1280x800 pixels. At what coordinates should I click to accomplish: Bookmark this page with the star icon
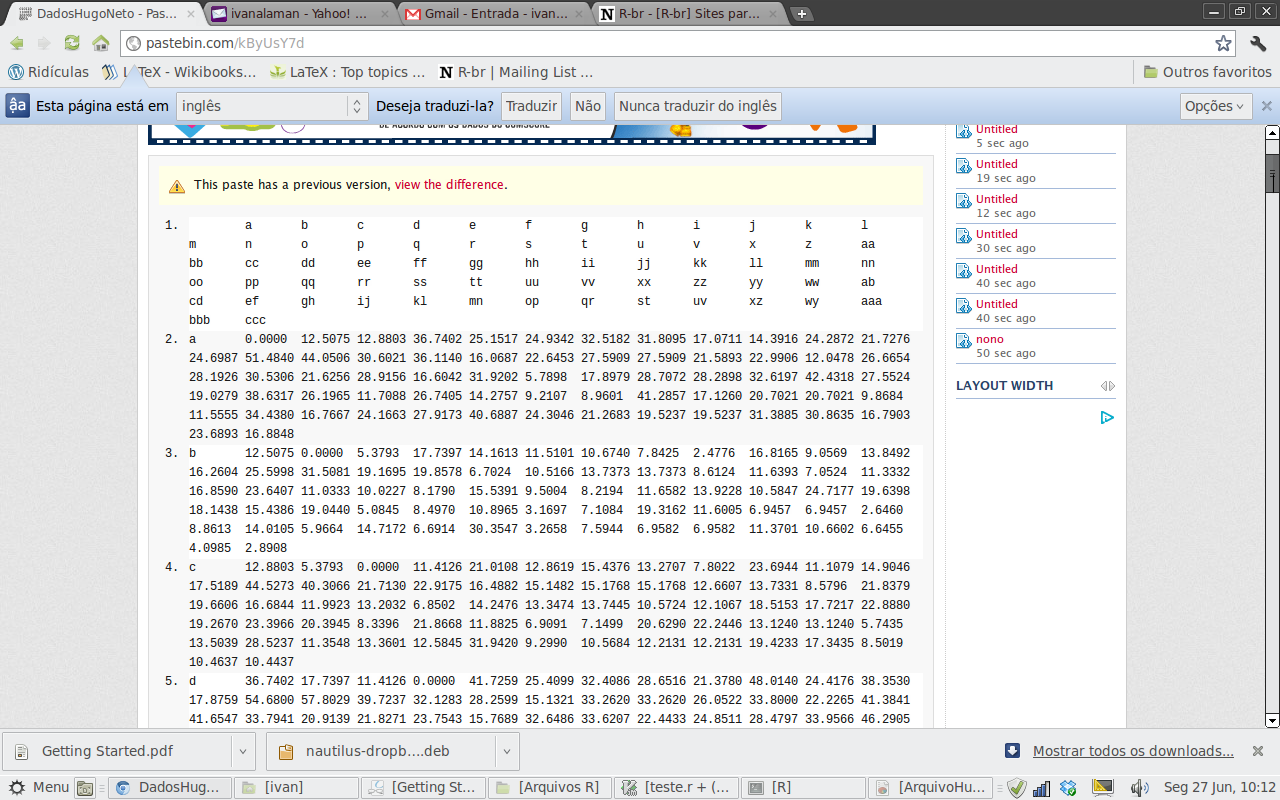click(1223, 43)
